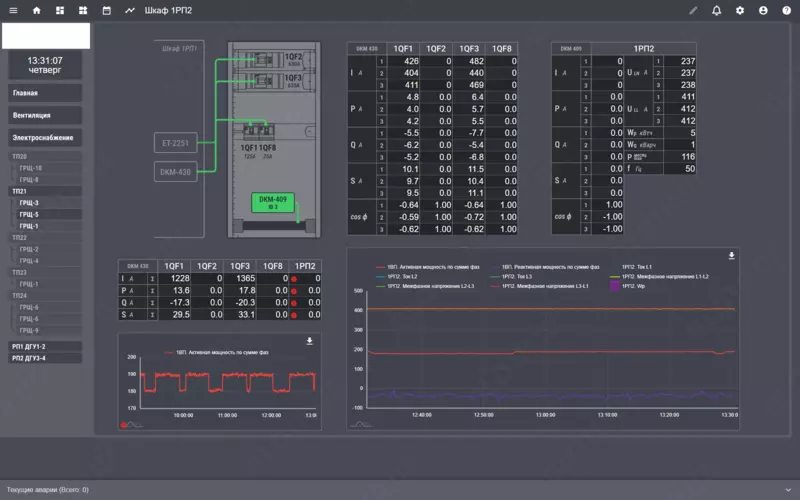800x500 pixels.
Task: Click frequency value 50 in 1РП2 table
Action: (x=690, y=169)
